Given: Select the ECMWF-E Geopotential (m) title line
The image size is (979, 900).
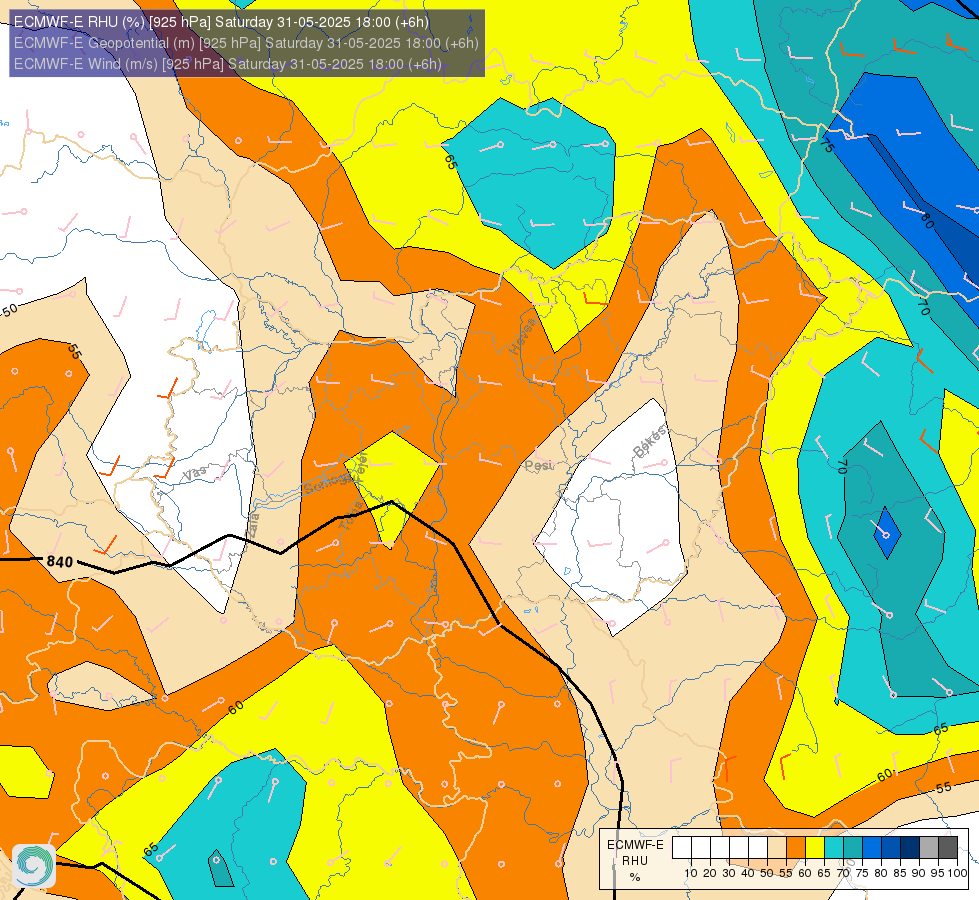Looking at the screenshot, I should point(246,43).
